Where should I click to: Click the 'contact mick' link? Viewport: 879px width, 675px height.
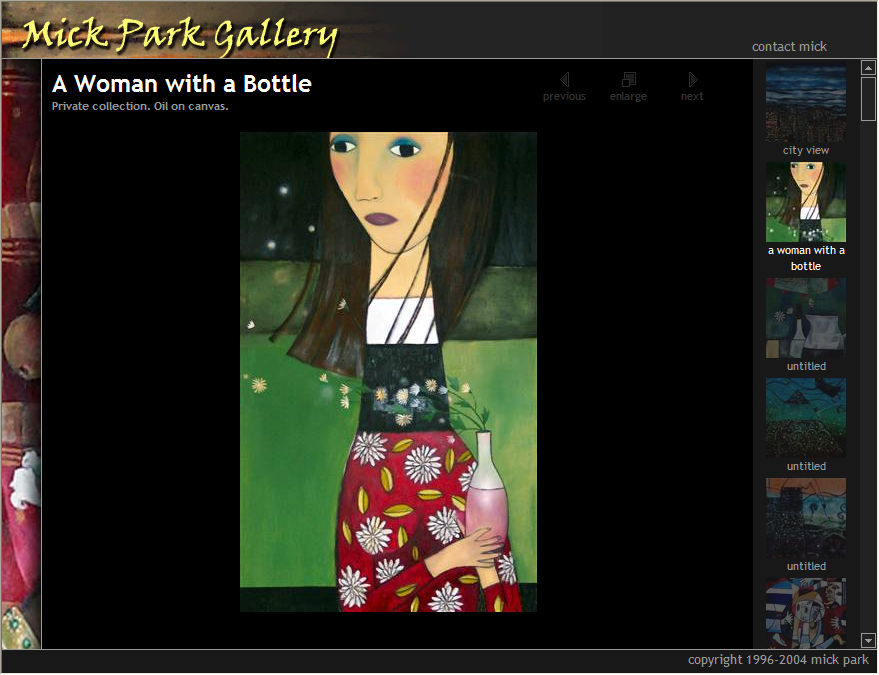[x=789, y=46]
